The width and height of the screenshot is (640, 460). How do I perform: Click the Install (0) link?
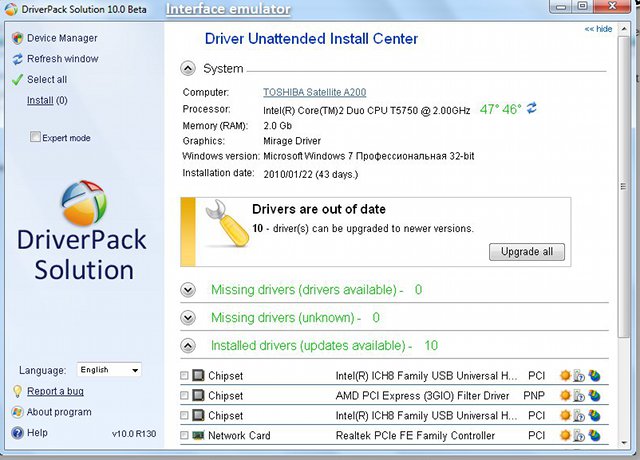pyautogui.click(x=47, y=100)
